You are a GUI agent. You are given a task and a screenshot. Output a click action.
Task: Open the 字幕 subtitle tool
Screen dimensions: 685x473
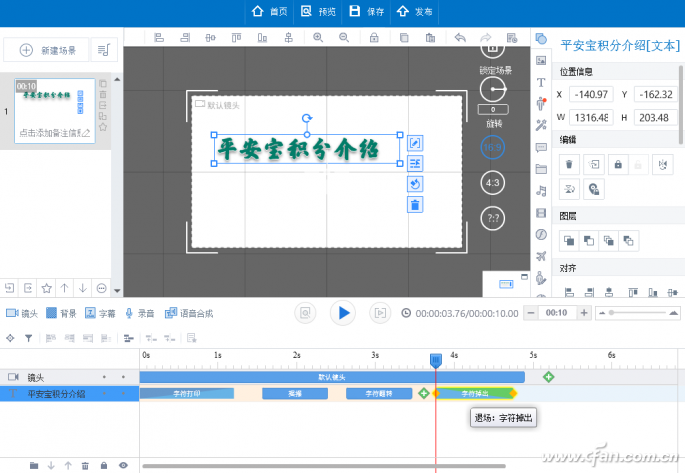tap(99, 313)
